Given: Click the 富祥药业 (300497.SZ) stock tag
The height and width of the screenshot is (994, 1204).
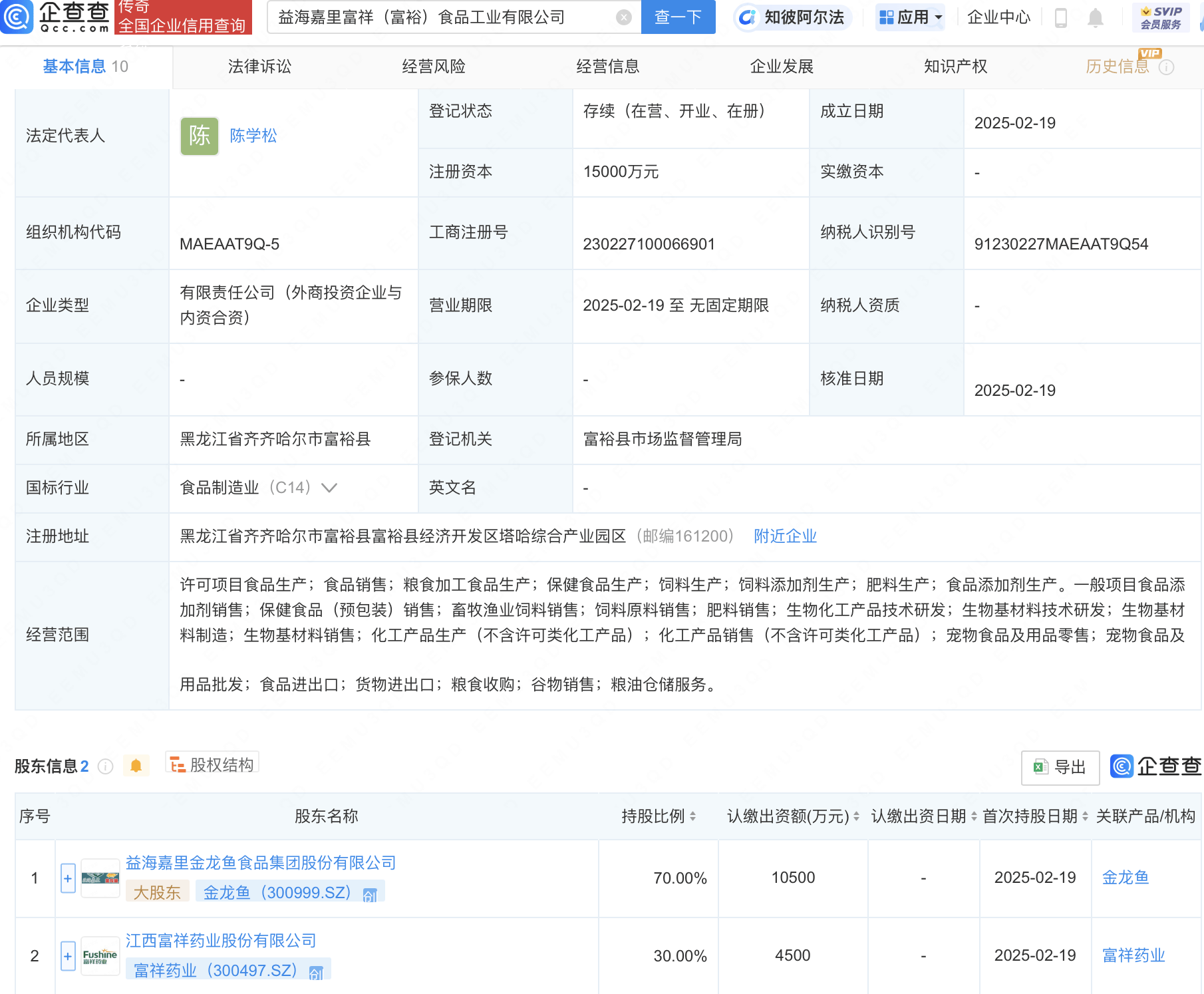Looking at the screenshot, I should (x=228, y=971).
